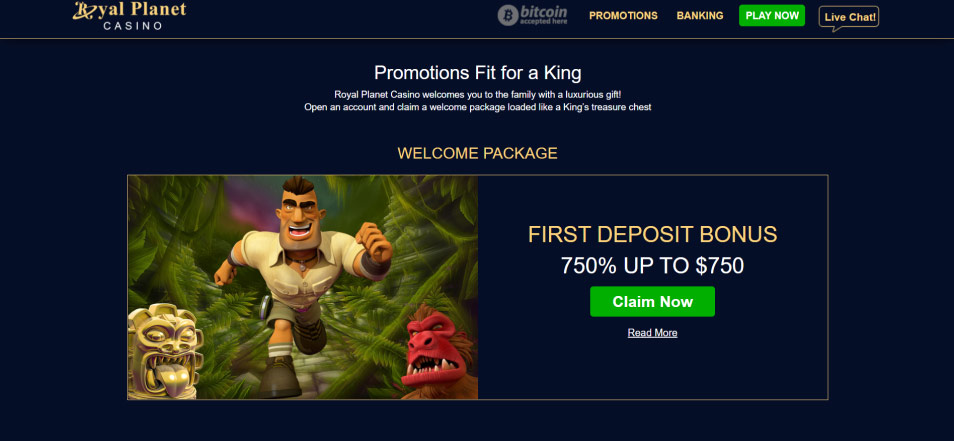This screenshot has width=954, height=441.
Task: Click the golden tiki mask statue
Action: point(164,350)
